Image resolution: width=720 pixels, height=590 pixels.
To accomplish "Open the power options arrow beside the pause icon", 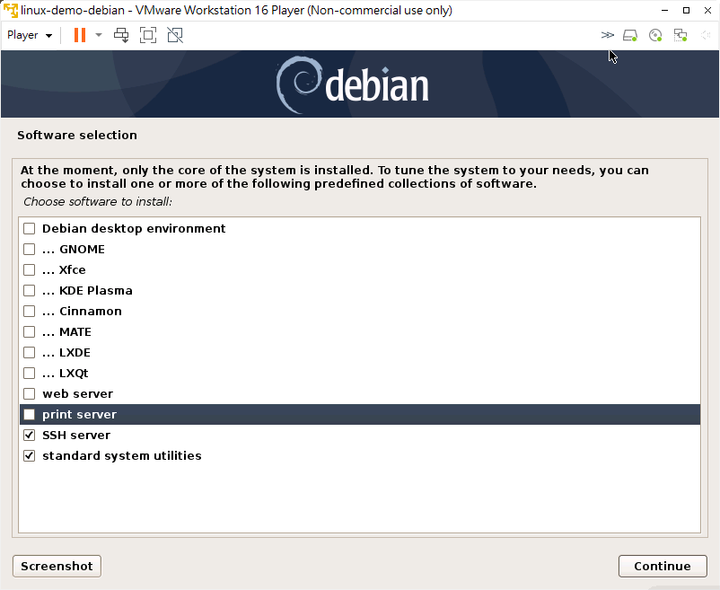I will pyautogui.click(x=98, y=35).
